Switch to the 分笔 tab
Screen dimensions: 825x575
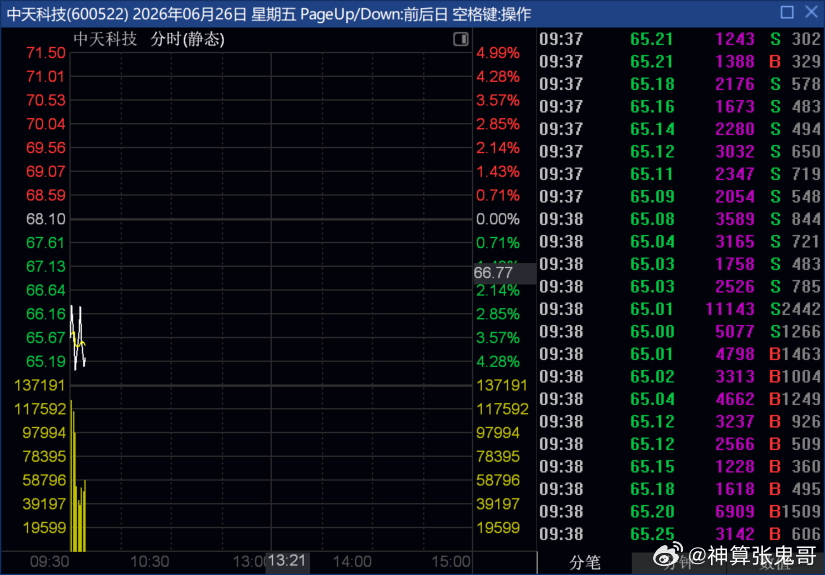[x=585, y=562]
